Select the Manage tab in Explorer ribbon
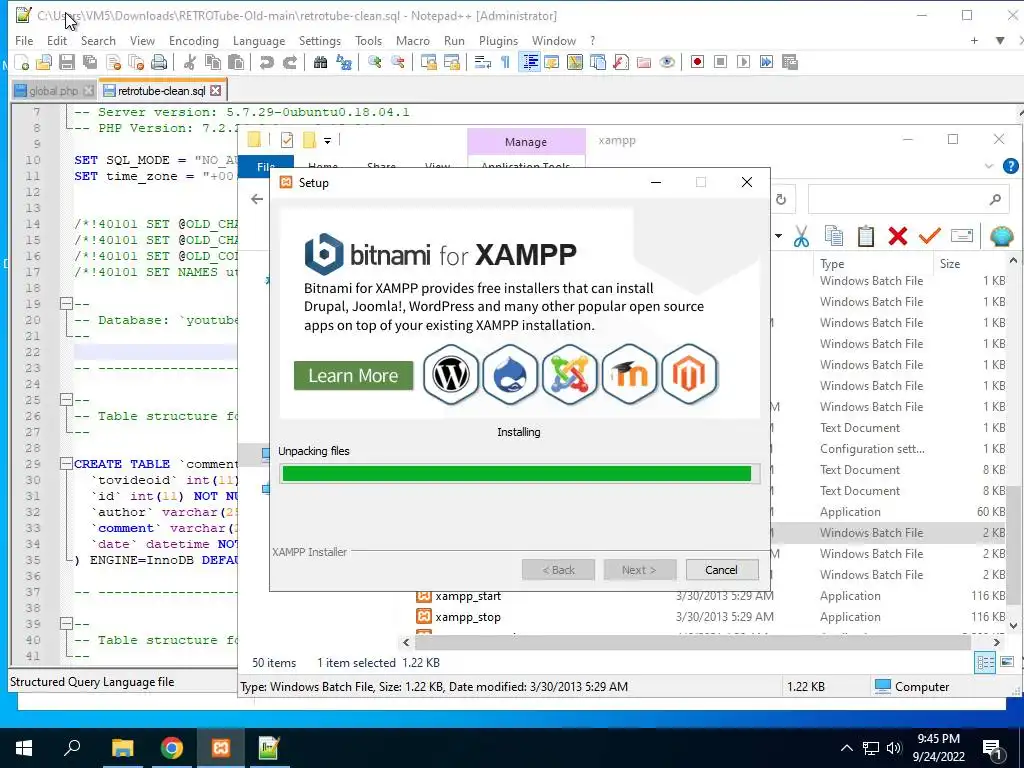 [526, 142]
